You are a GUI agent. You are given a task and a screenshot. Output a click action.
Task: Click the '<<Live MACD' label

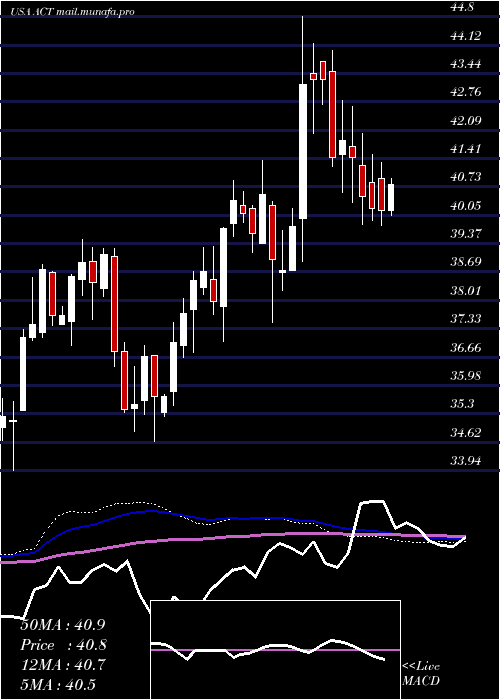(421, 673)
